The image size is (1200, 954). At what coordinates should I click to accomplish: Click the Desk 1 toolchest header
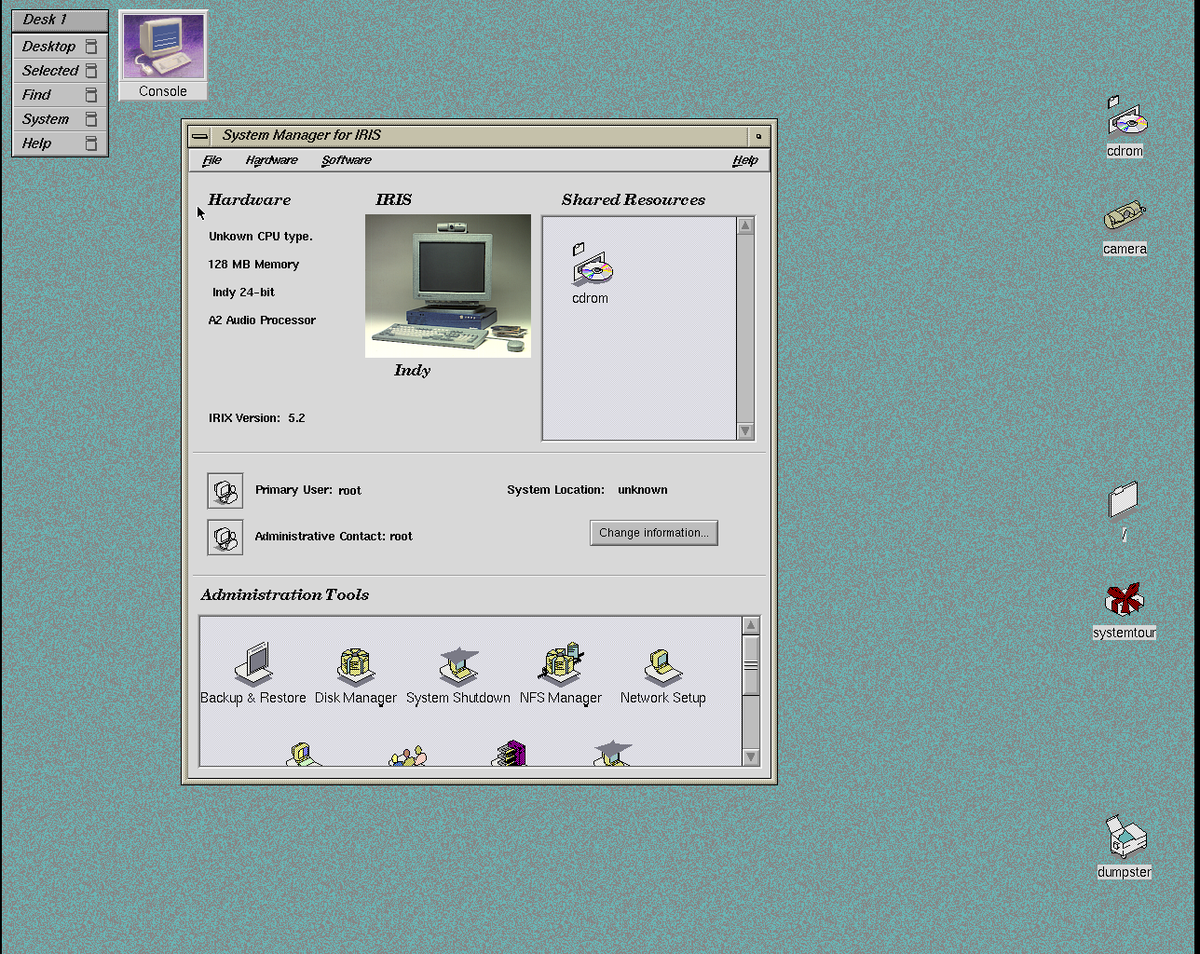point(60,20)
